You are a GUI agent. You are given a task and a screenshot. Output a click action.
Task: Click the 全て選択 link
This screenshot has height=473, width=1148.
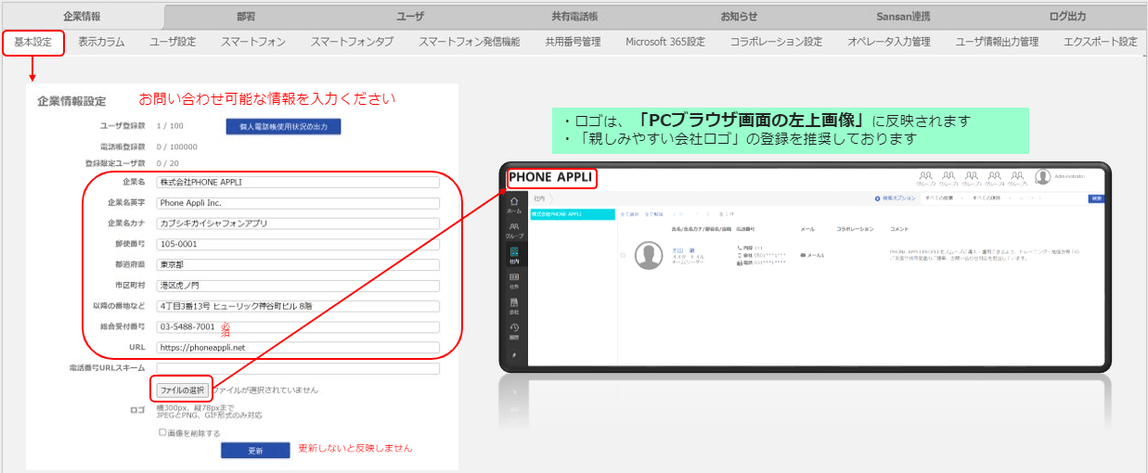[629, 214]
